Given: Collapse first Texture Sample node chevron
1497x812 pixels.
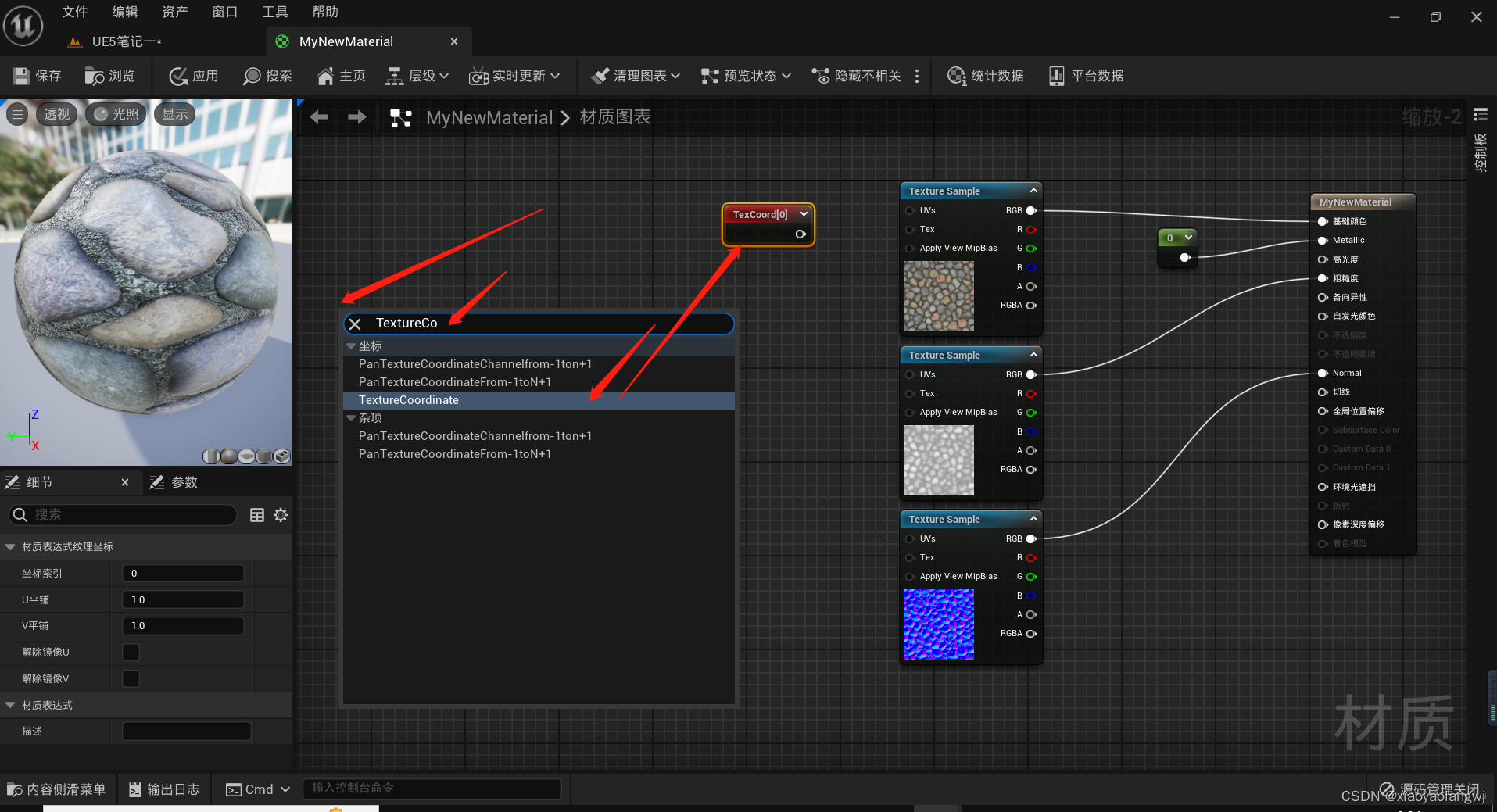Looking at the screenshot, I should click(1033, 191).
